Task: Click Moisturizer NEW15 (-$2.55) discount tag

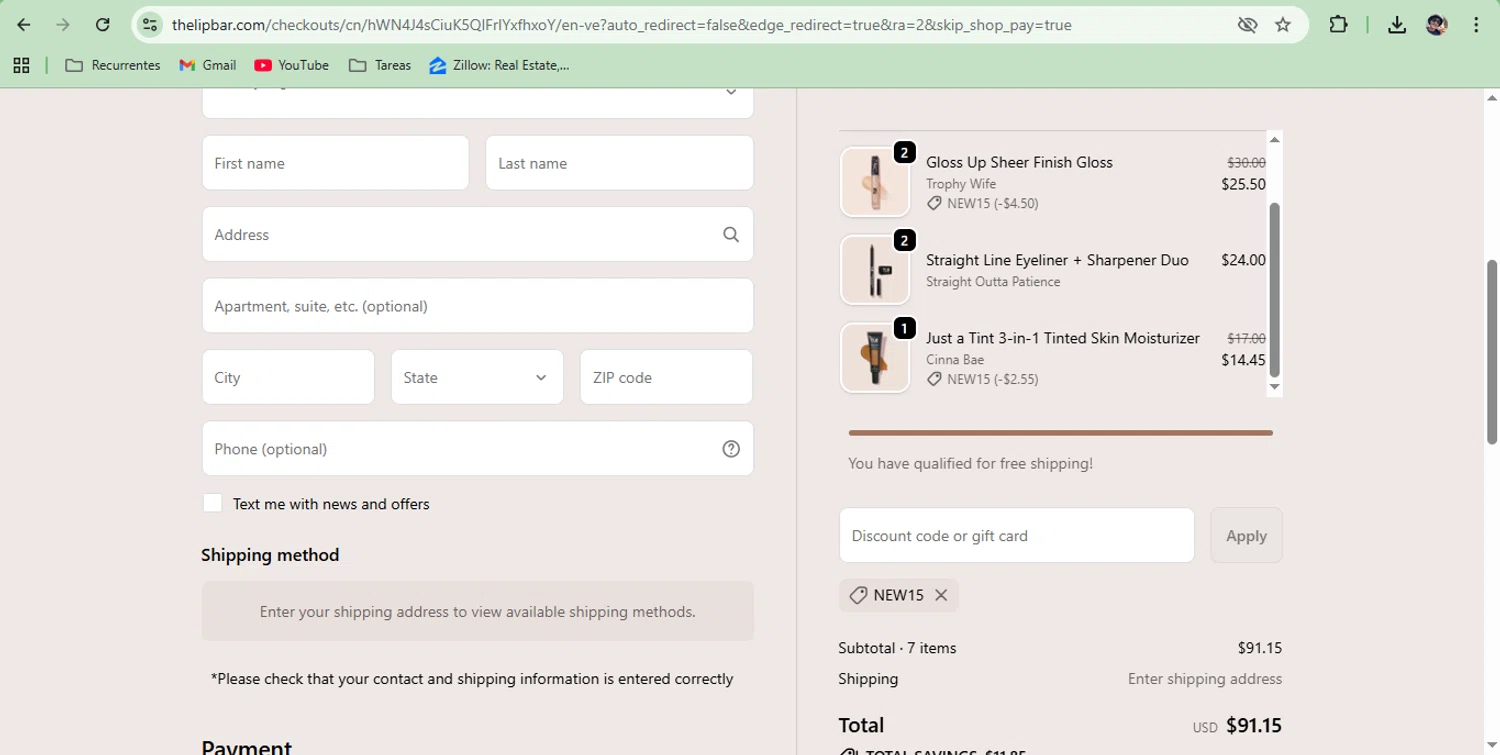Action: click(x=982, y=379)
